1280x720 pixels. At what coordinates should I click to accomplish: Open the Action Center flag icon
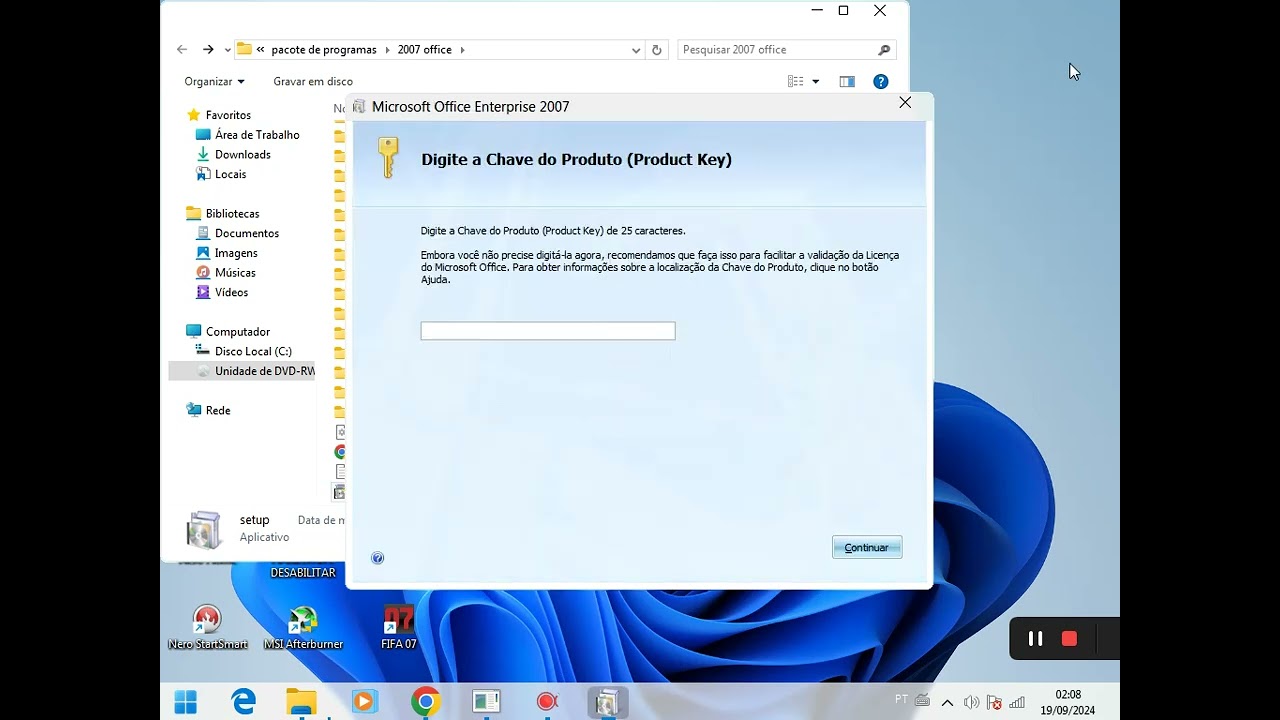(994, 702)
